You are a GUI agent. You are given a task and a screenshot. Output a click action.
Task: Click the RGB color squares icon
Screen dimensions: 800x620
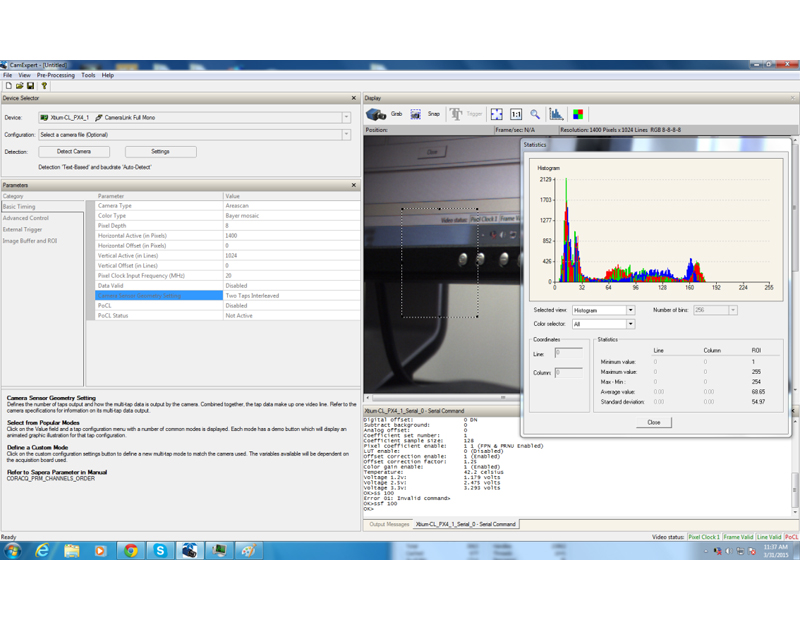579,114
